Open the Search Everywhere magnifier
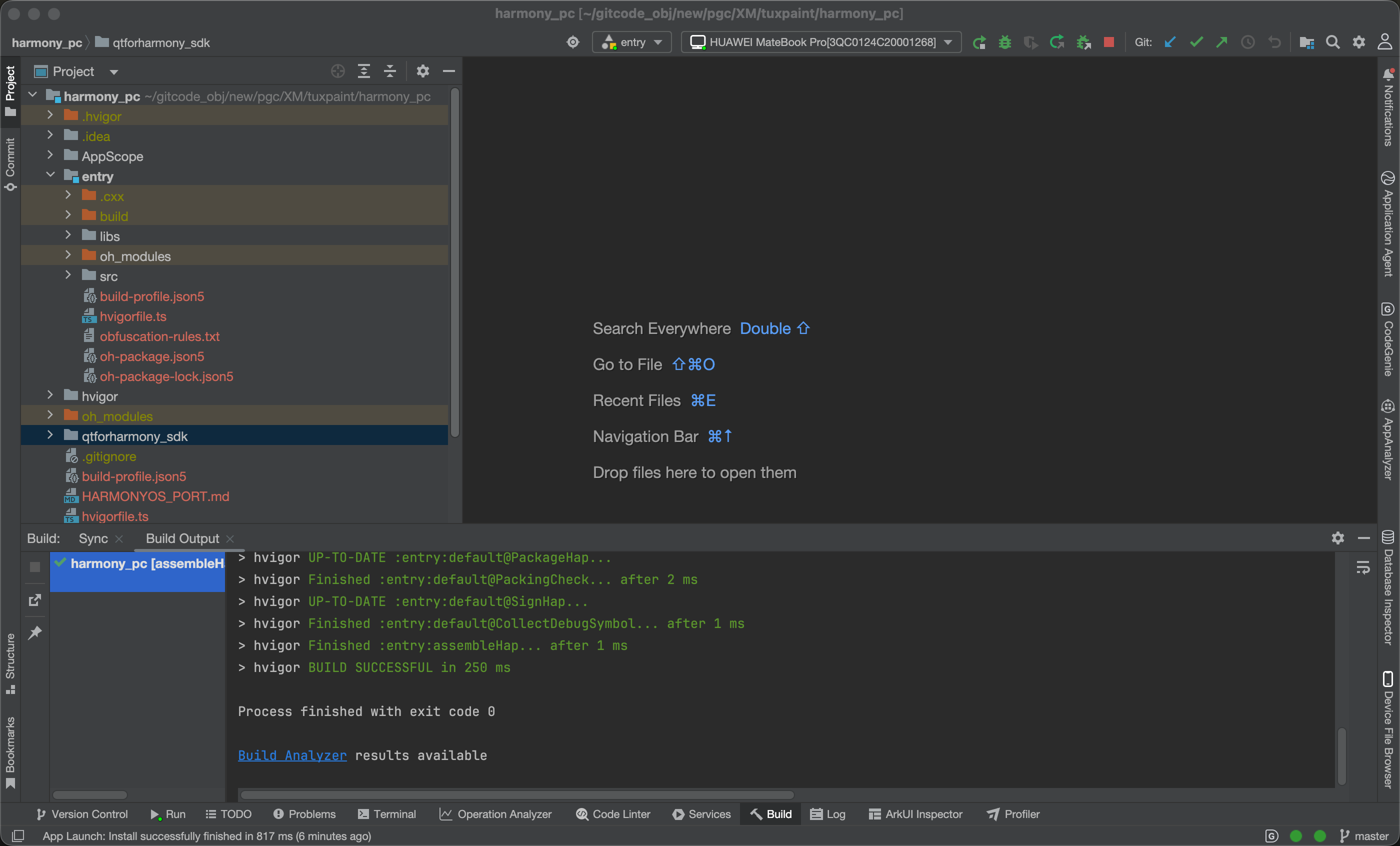 click(1332, 42)
